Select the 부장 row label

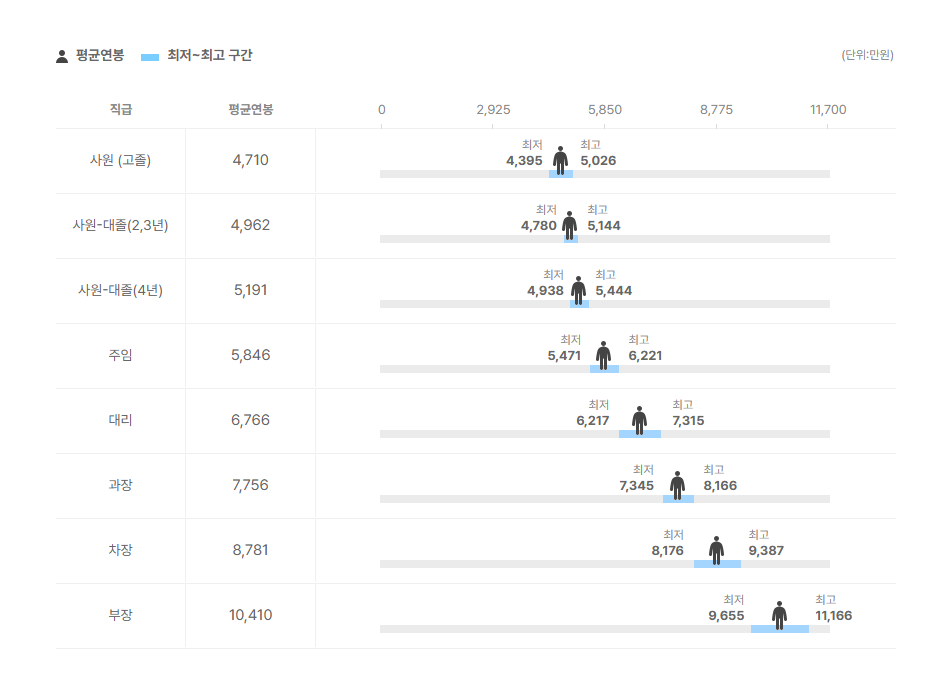[120, 615]
